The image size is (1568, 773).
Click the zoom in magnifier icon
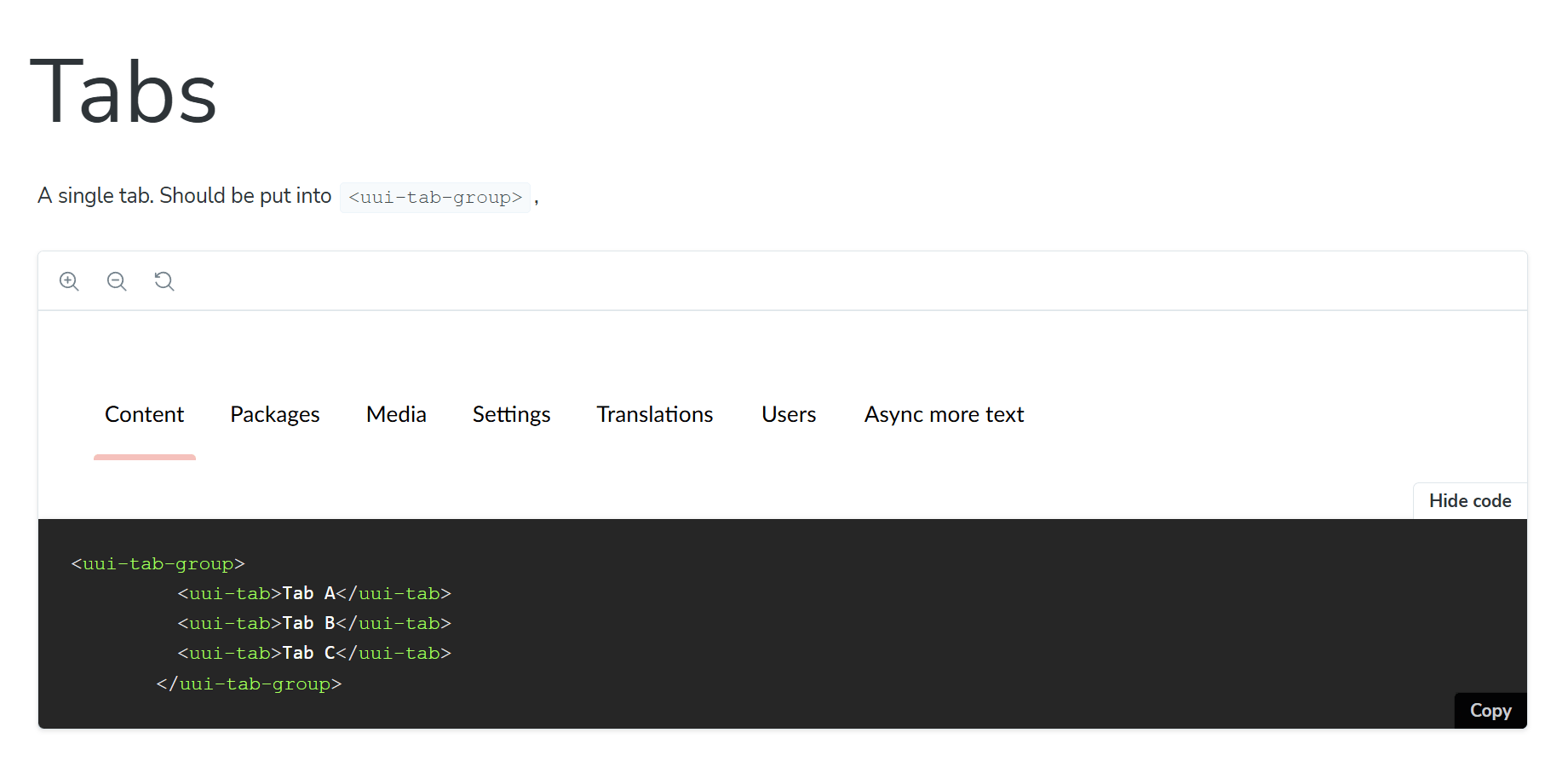[x=69, y=281]
